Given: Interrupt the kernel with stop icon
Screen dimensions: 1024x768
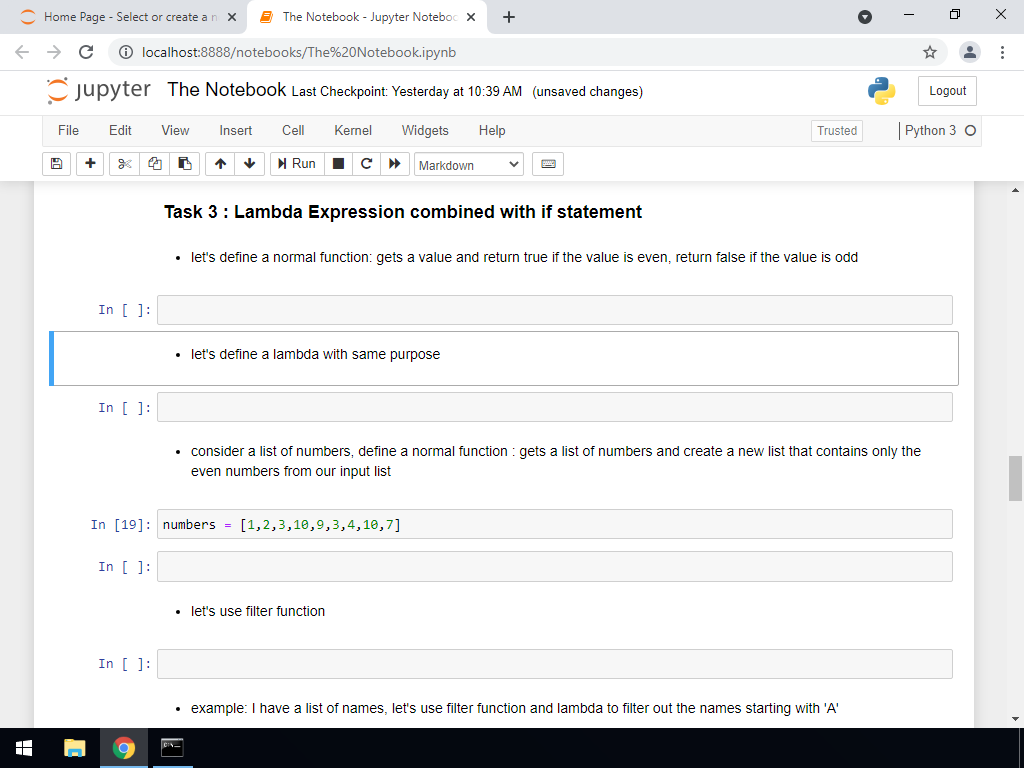Looking at the screenshot, I should click(338, 164).
